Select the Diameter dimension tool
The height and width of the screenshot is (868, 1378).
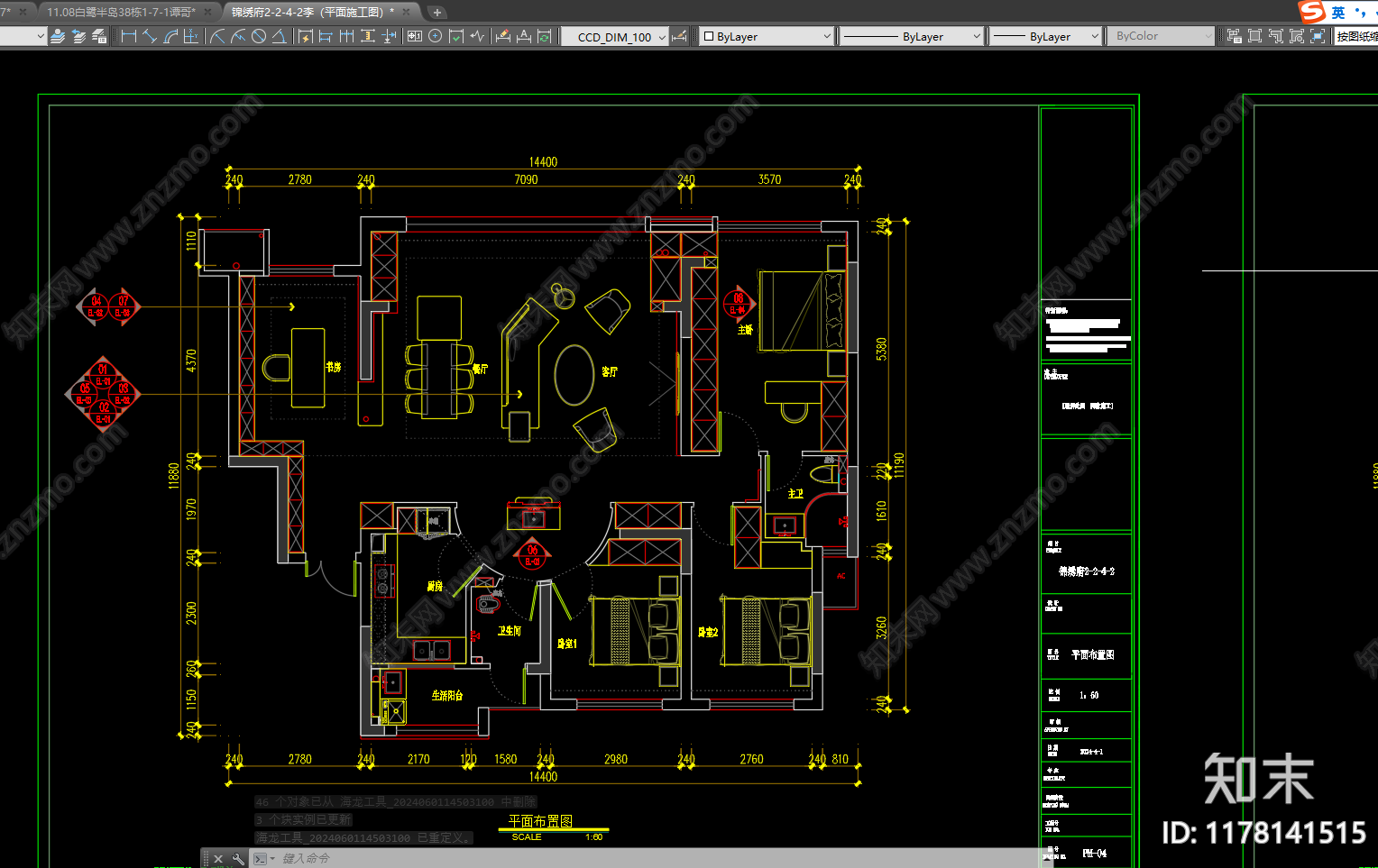click(259, 36)
